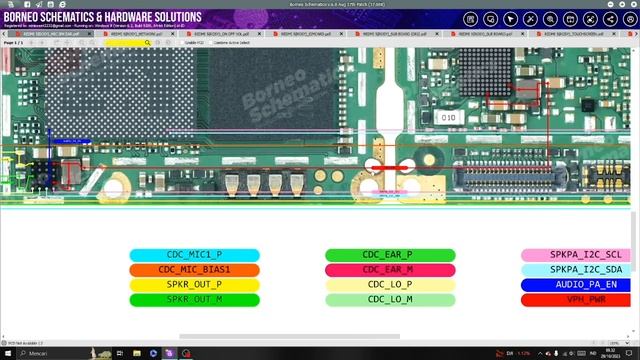Switch to the first REDMI MIC PDF tab
Viewport: 640px width, 360px height.
(51, 34)
